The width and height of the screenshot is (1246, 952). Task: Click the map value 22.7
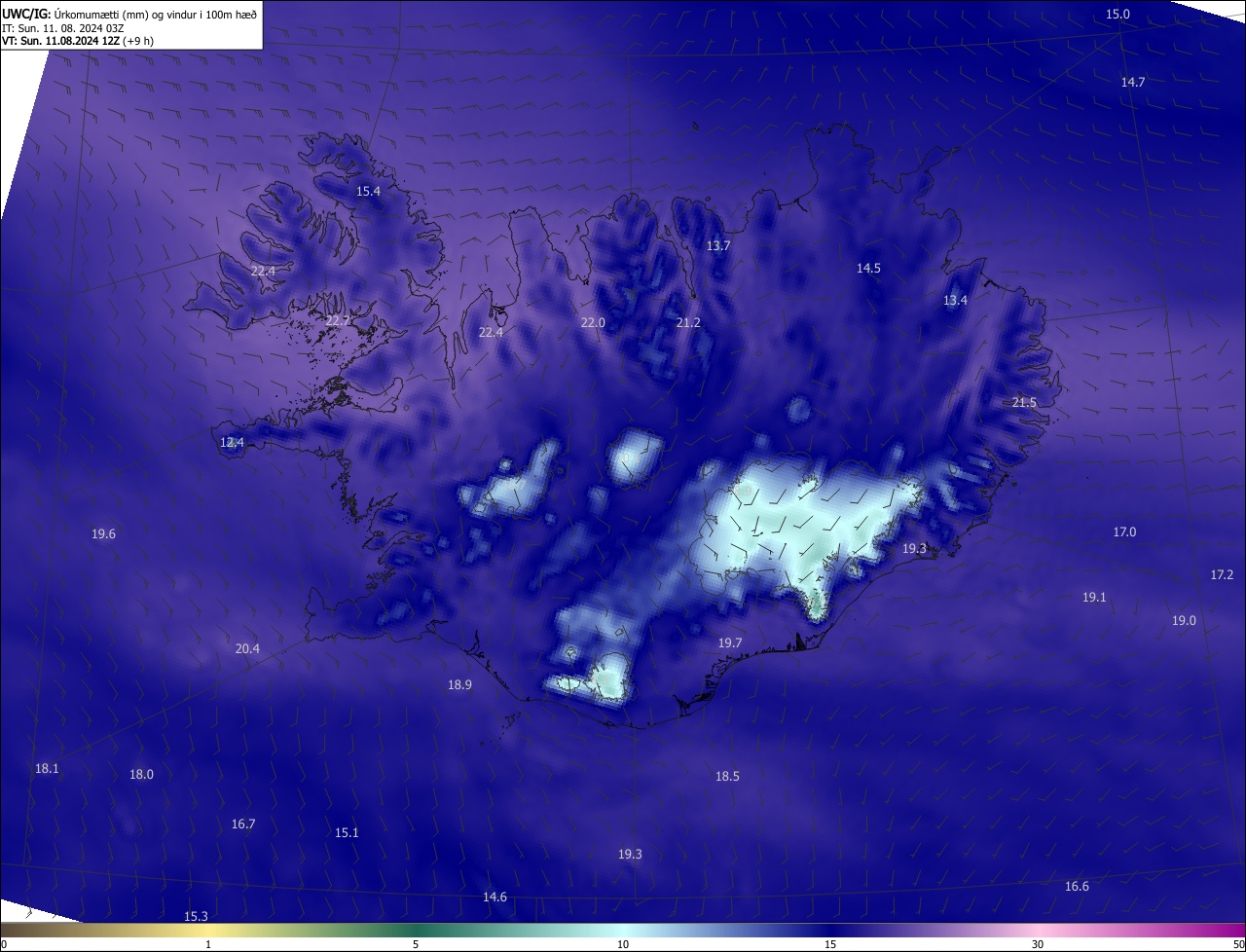point(338,321)
